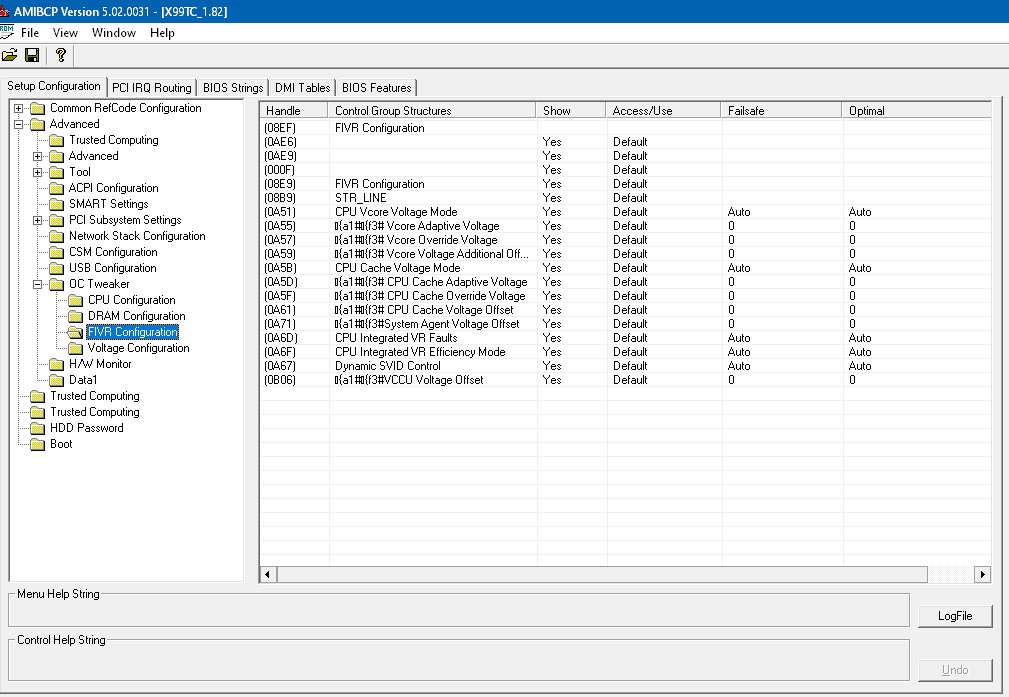Switch to the PCI IRQ Routing tab

152,88
